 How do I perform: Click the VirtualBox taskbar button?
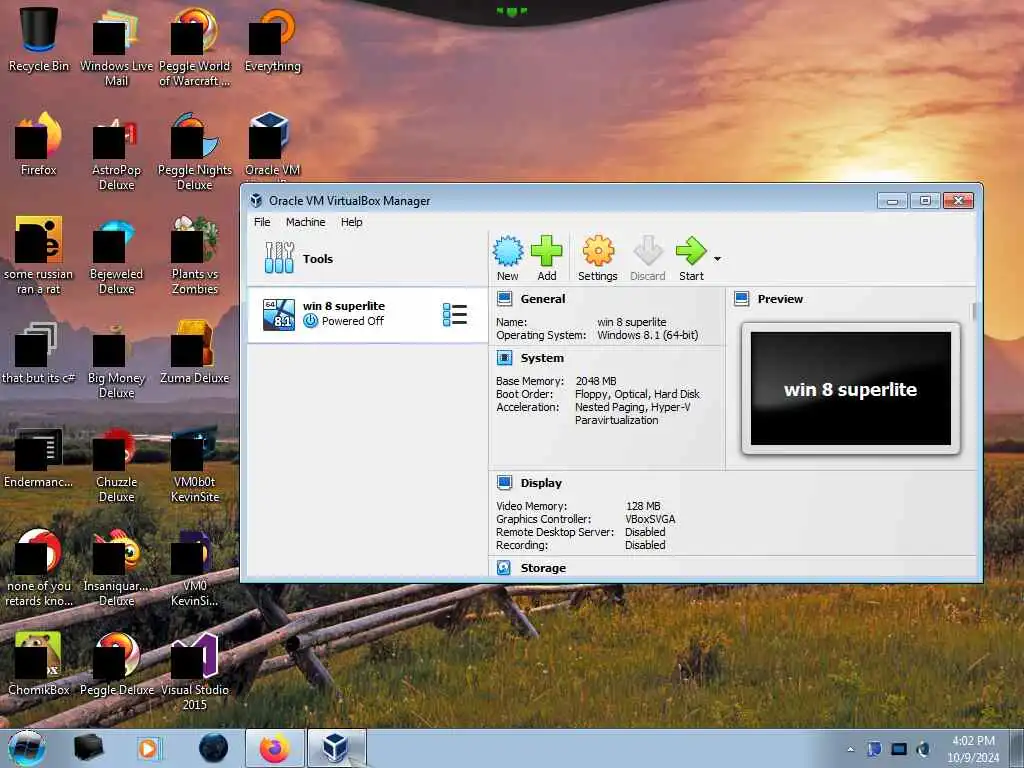click(x=336, y=748)
